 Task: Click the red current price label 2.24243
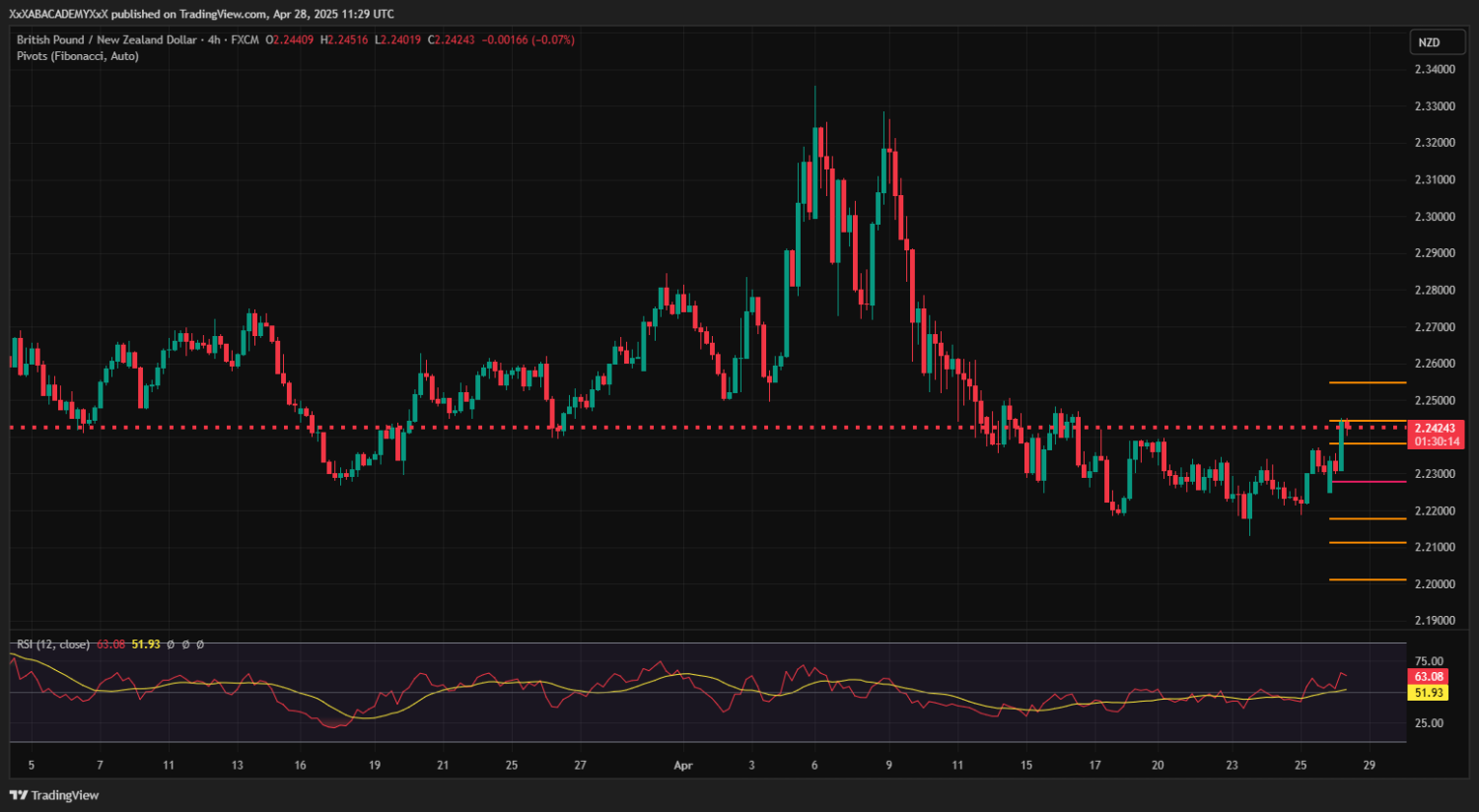tap(1435, 429)
